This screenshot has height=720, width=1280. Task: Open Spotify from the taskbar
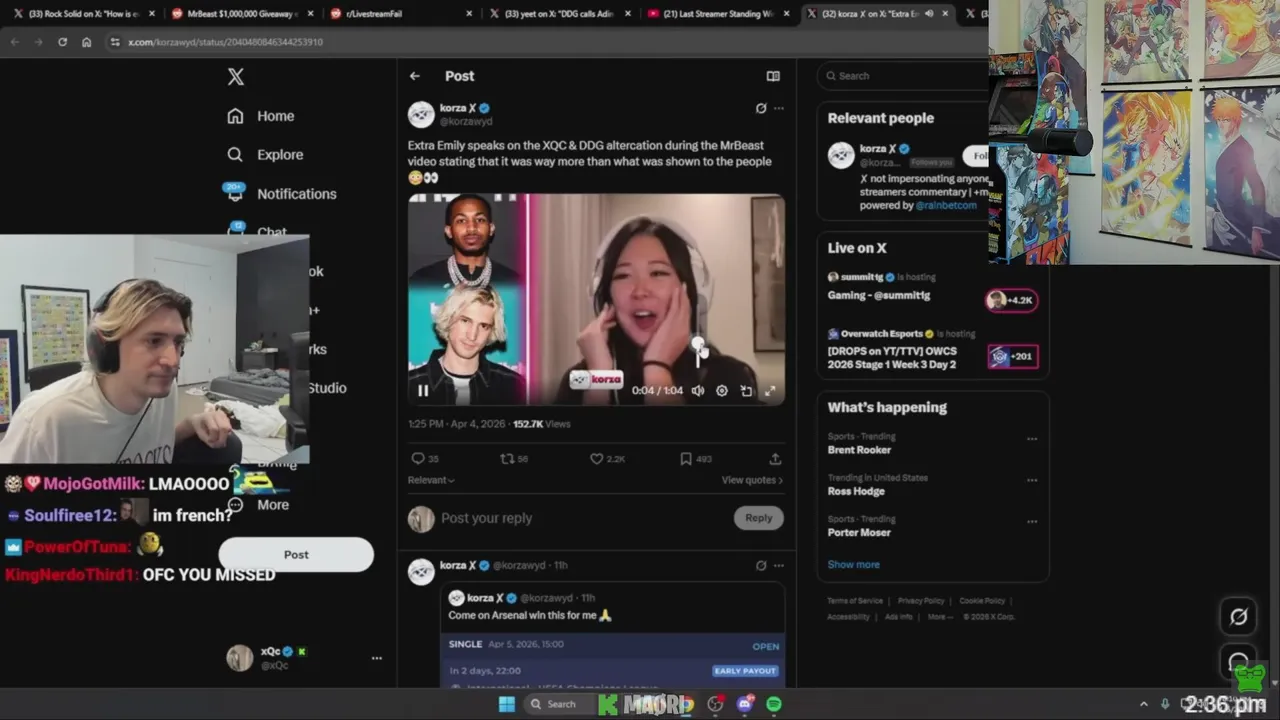[x=774, y=704]
